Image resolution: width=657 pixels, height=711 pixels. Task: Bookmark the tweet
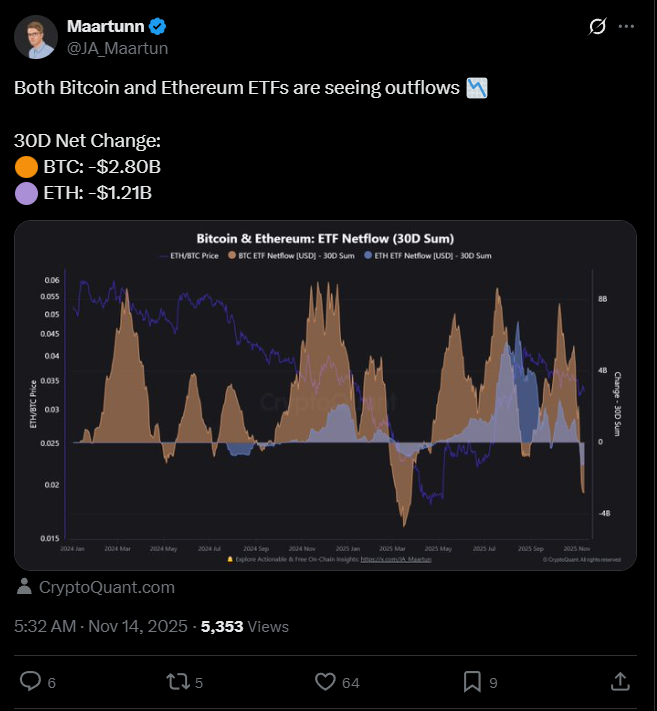coord(472,681)
